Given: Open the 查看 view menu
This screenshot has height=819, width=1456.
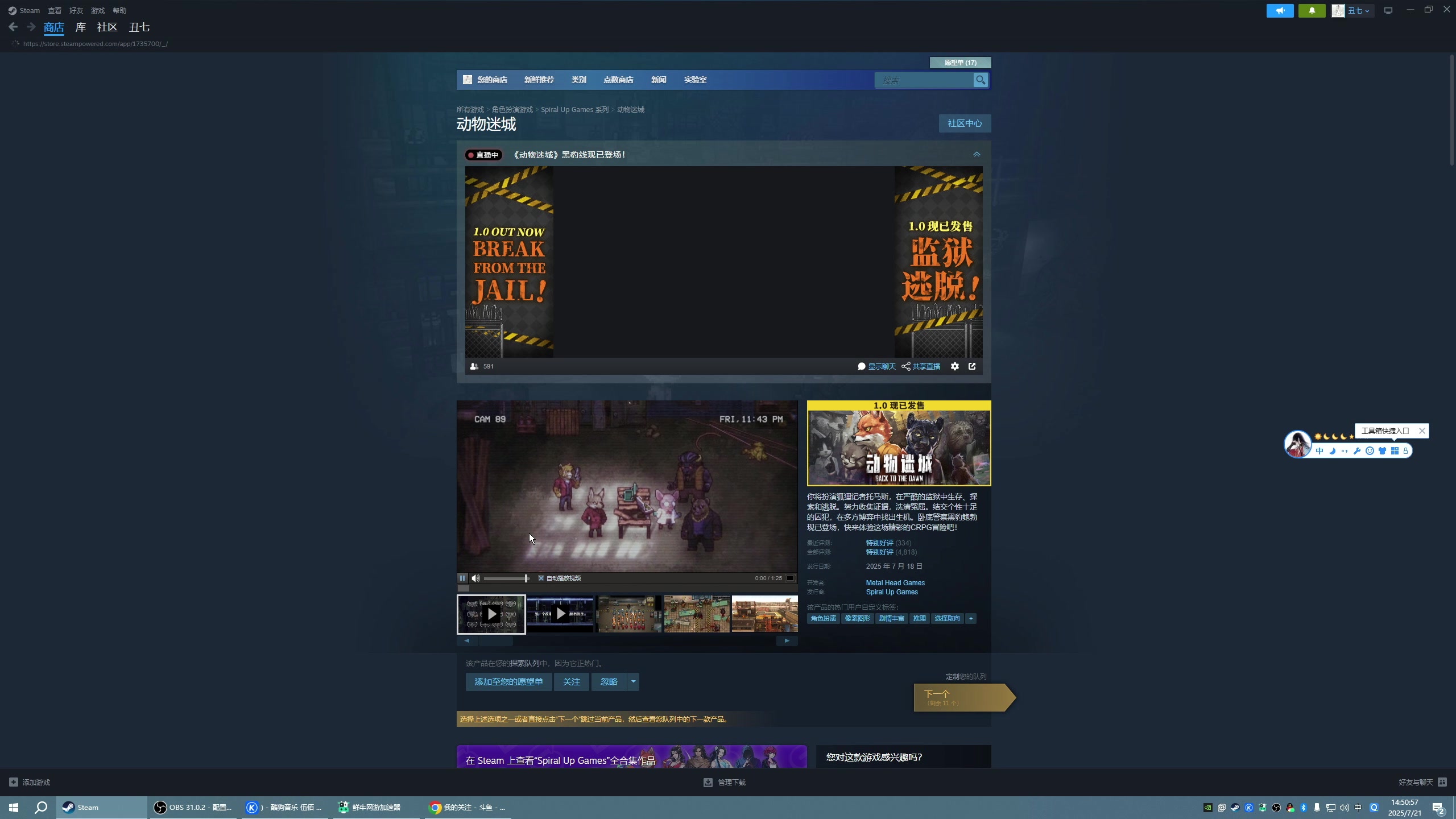Looking at the screenshot, I should (55, 11).
